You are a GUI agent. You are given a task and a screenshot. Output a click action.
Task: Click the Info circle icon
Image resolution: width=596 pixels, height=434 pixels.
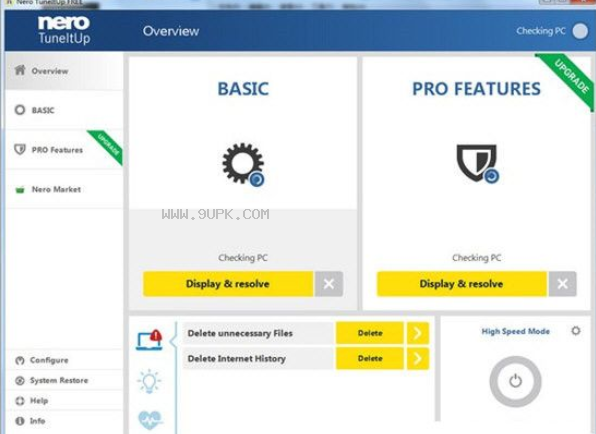20,421
